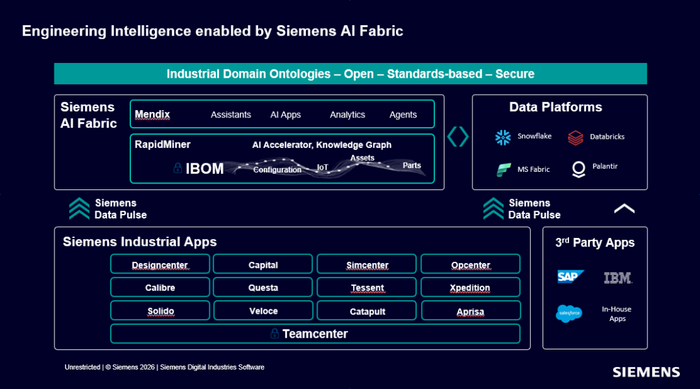The height and width of the screenshot is (389, 700).
Task: Select the Tessent app box
Action: [x=367, y=287]
